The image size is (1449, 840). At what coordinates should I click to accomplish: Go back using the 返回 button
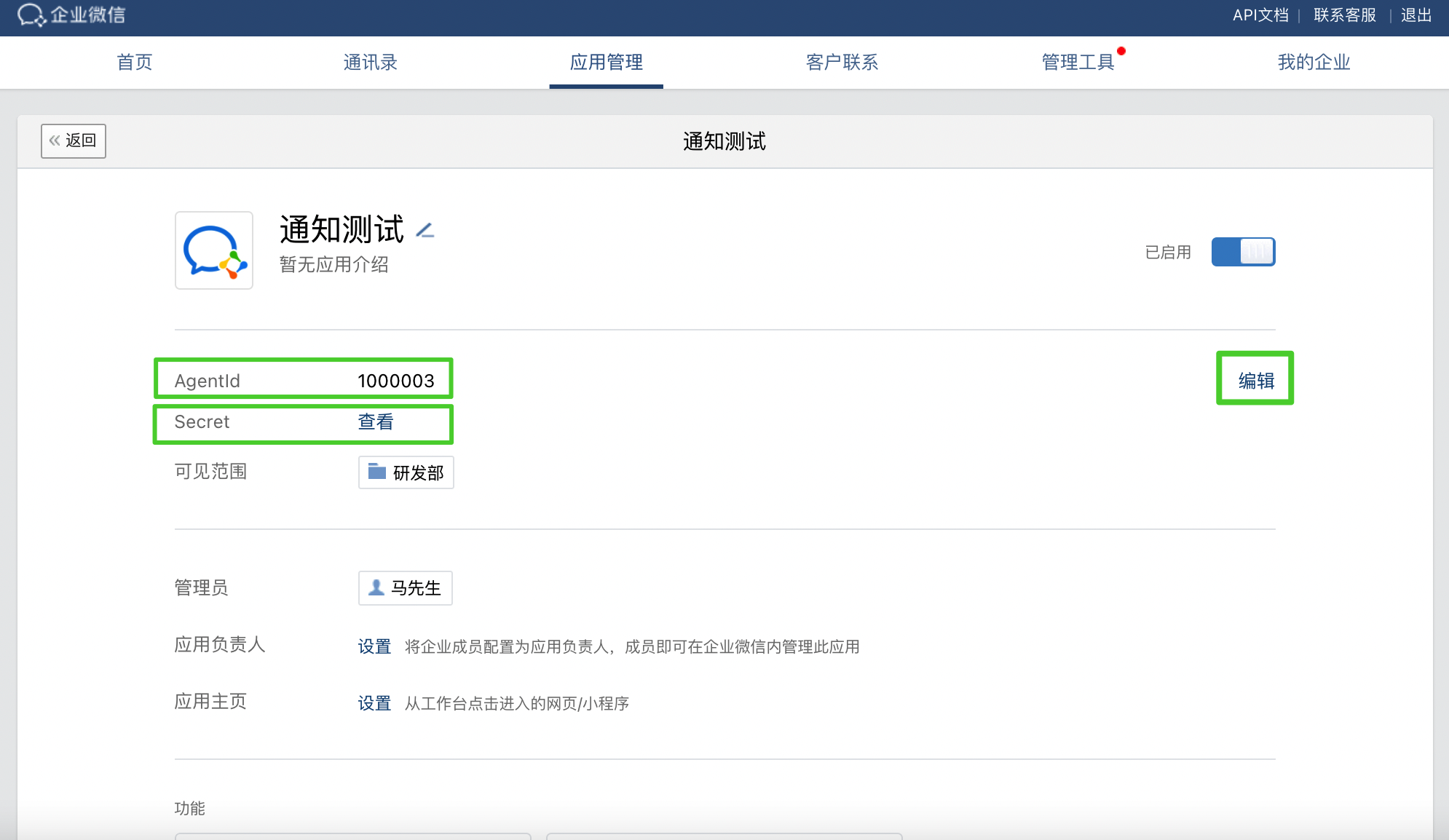74,140
